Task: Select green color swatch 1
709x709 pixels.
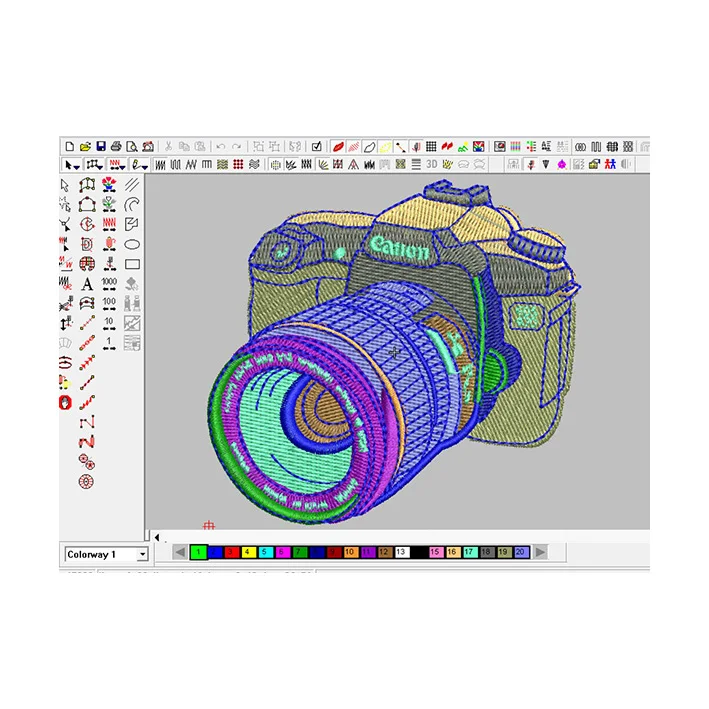Action: 199,552
